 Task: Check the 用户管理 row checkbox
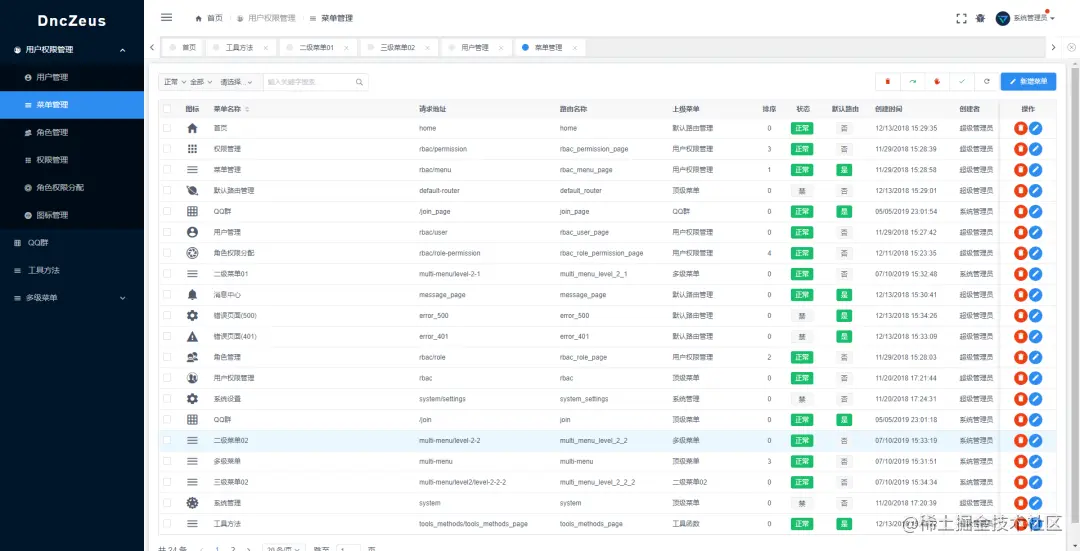pyautogui.click(x=167, y=232)
